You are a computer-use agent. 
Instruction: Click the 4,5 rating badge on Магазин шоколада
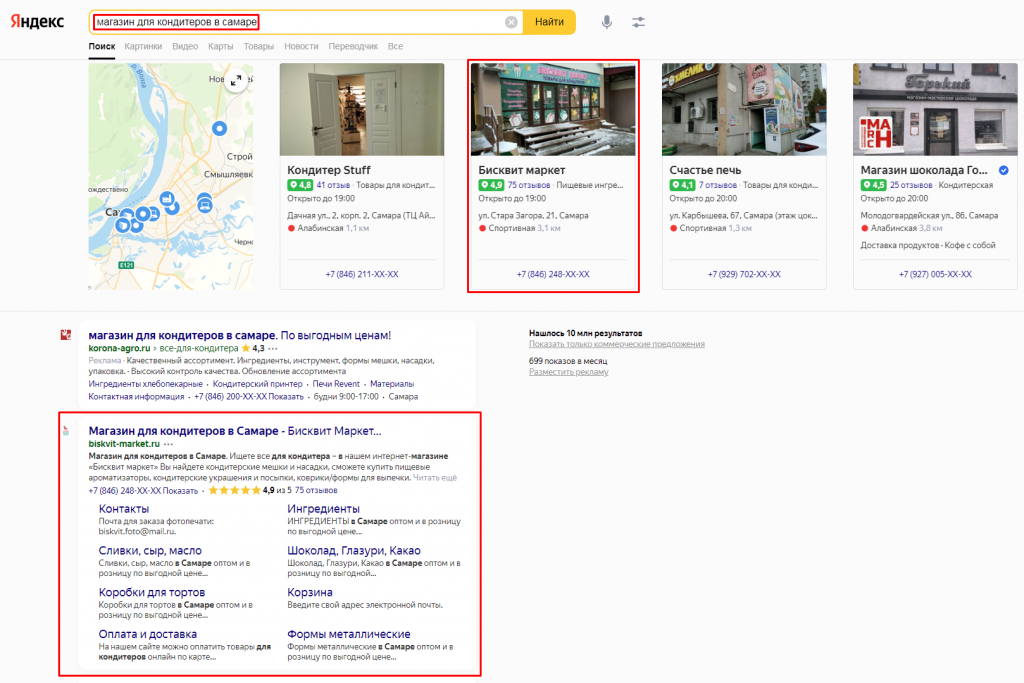click(x=874, y=185)
